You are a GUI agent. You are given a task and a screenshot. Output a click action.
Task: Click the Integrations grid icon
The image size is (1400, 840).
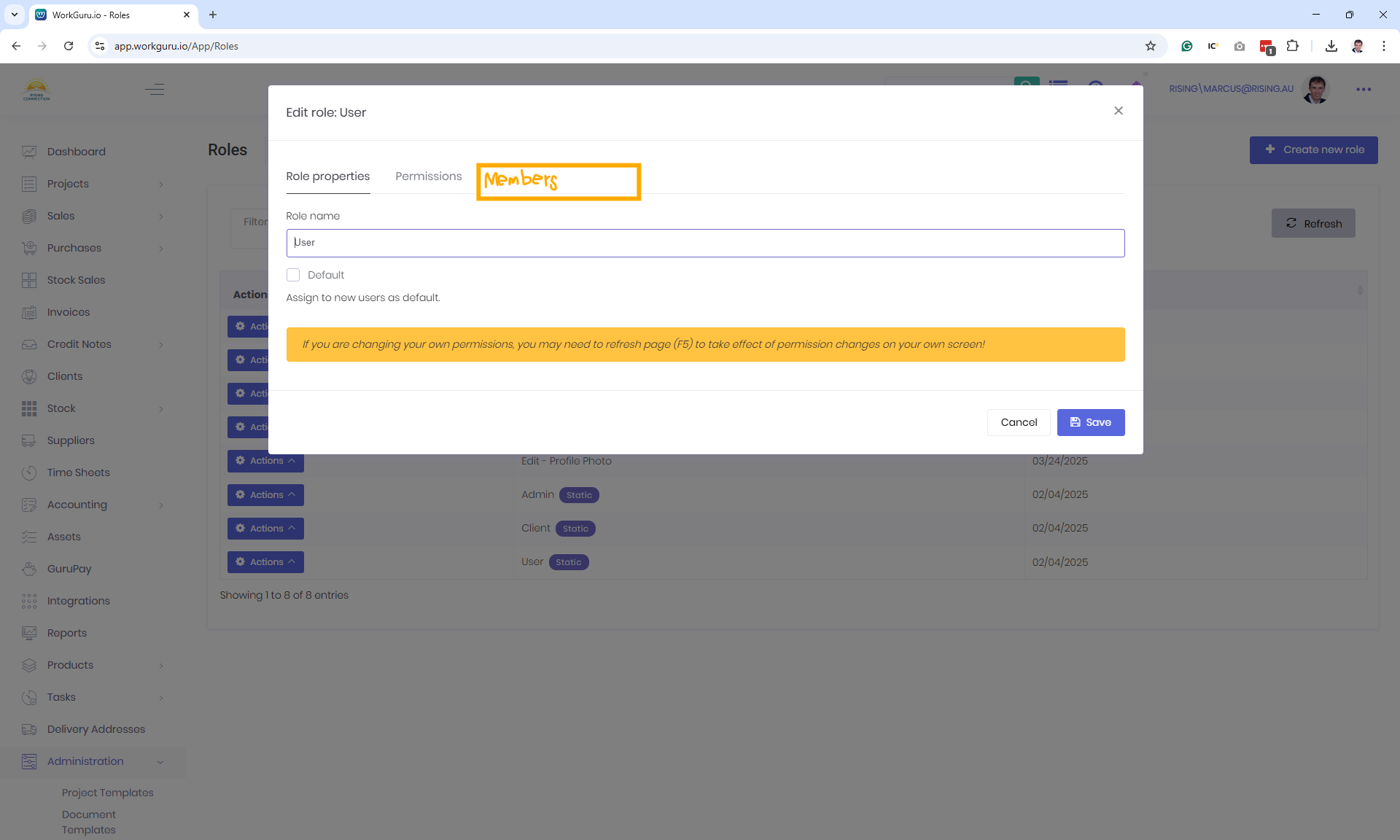[x=29, y=601]
